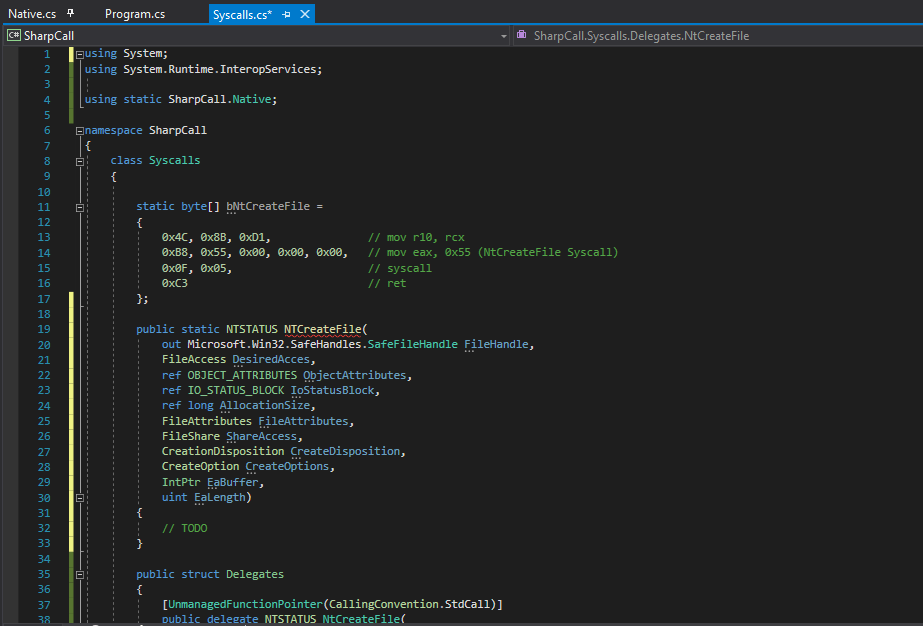
Task: Collapse the class Syscalls block
Action: [x=79, y=161]
